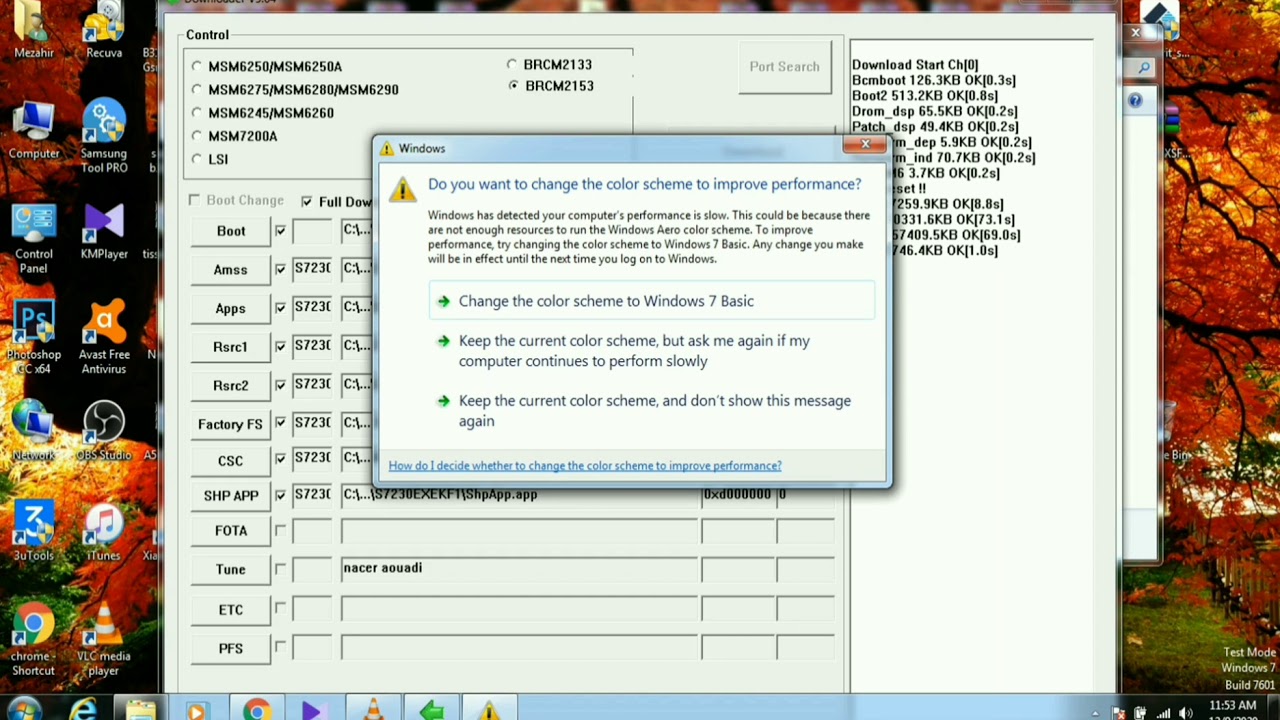
Task: Click the Boot file button
Action: (x=231, y=231)
